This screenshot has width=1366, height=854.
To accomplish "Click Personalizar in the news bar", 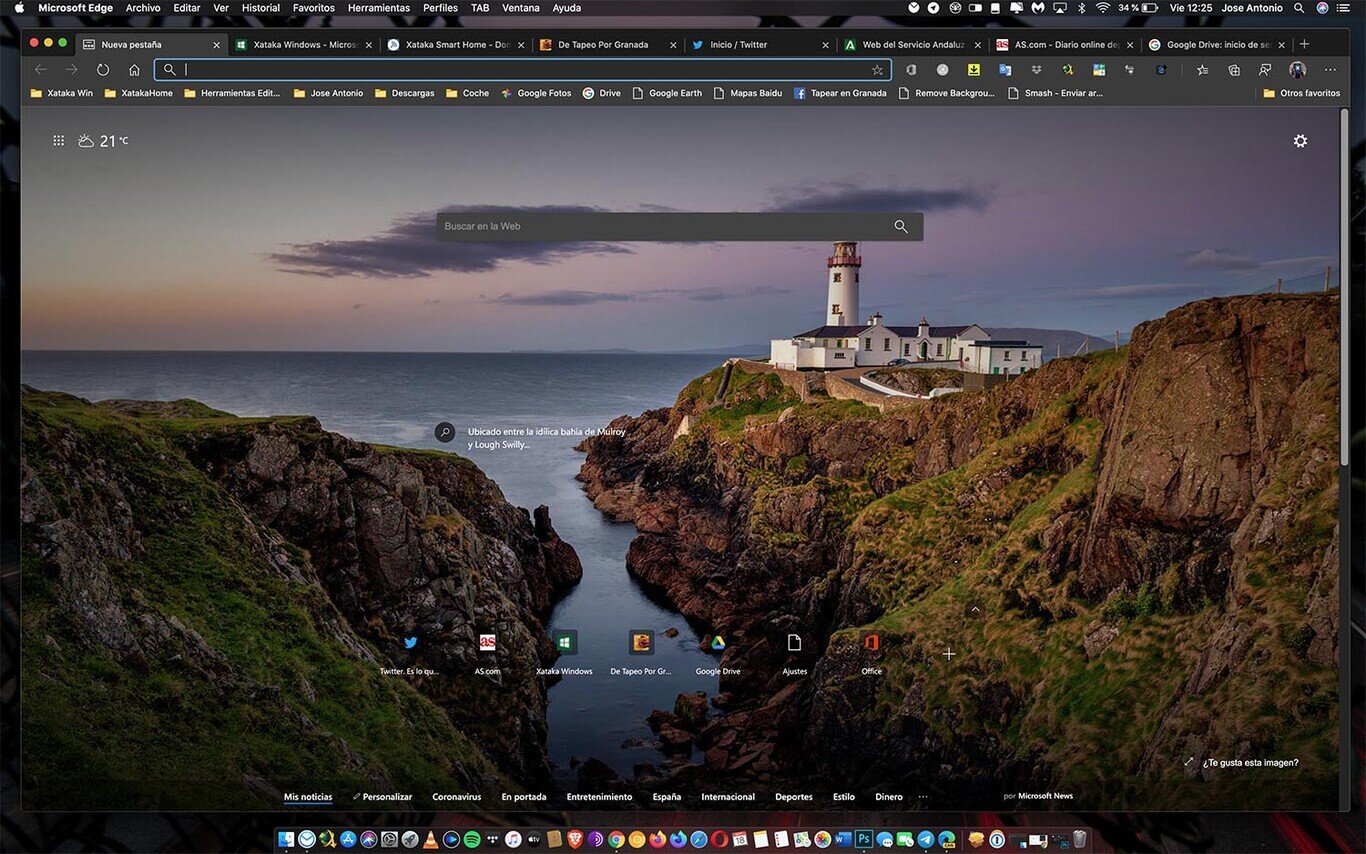I will click(x=386, y=797).
